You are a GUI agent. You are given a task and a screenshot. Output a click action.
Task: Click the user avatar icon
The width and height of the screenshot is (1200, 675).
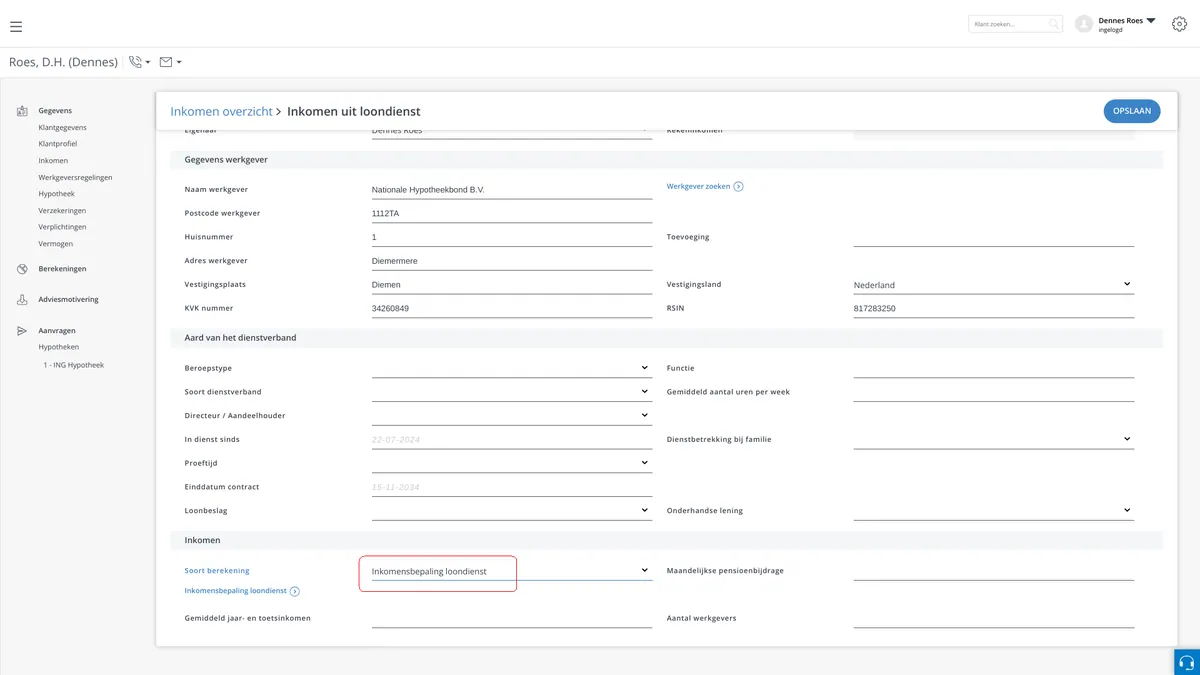click(1083, 24)
